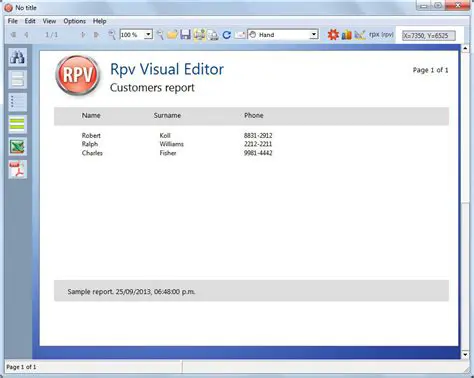Click the surname Koll
This screenshot has height=378, width=474.
click(165, 135)
